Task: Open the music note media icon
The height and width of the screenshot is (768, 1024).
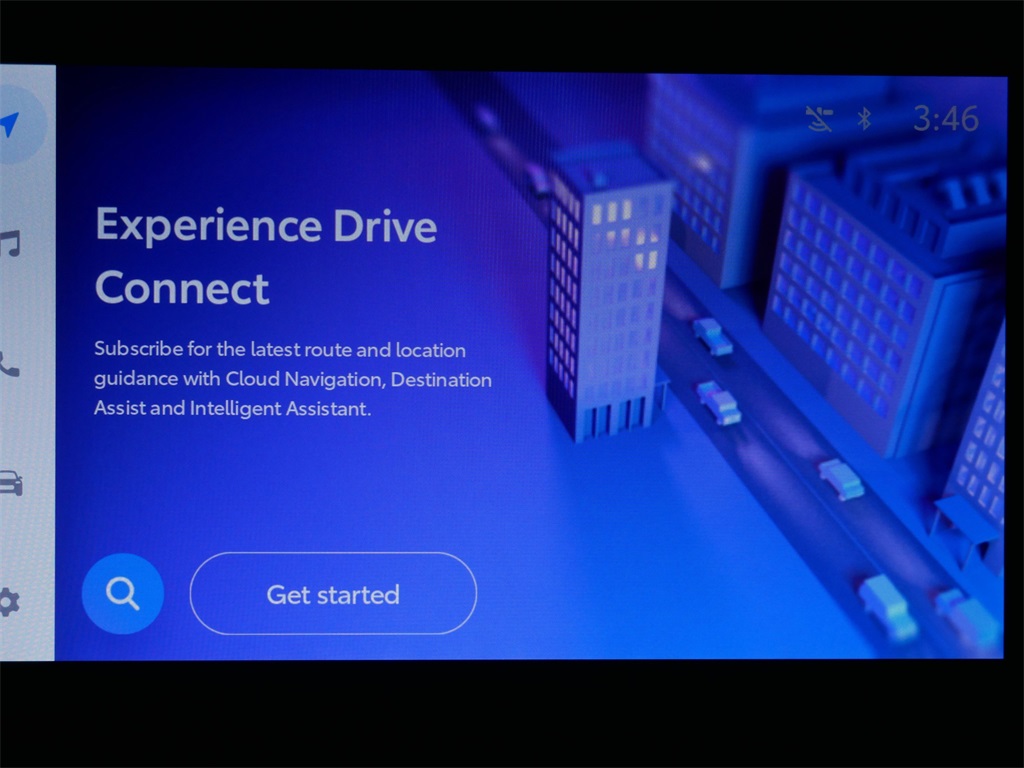Action: [10, 244]
